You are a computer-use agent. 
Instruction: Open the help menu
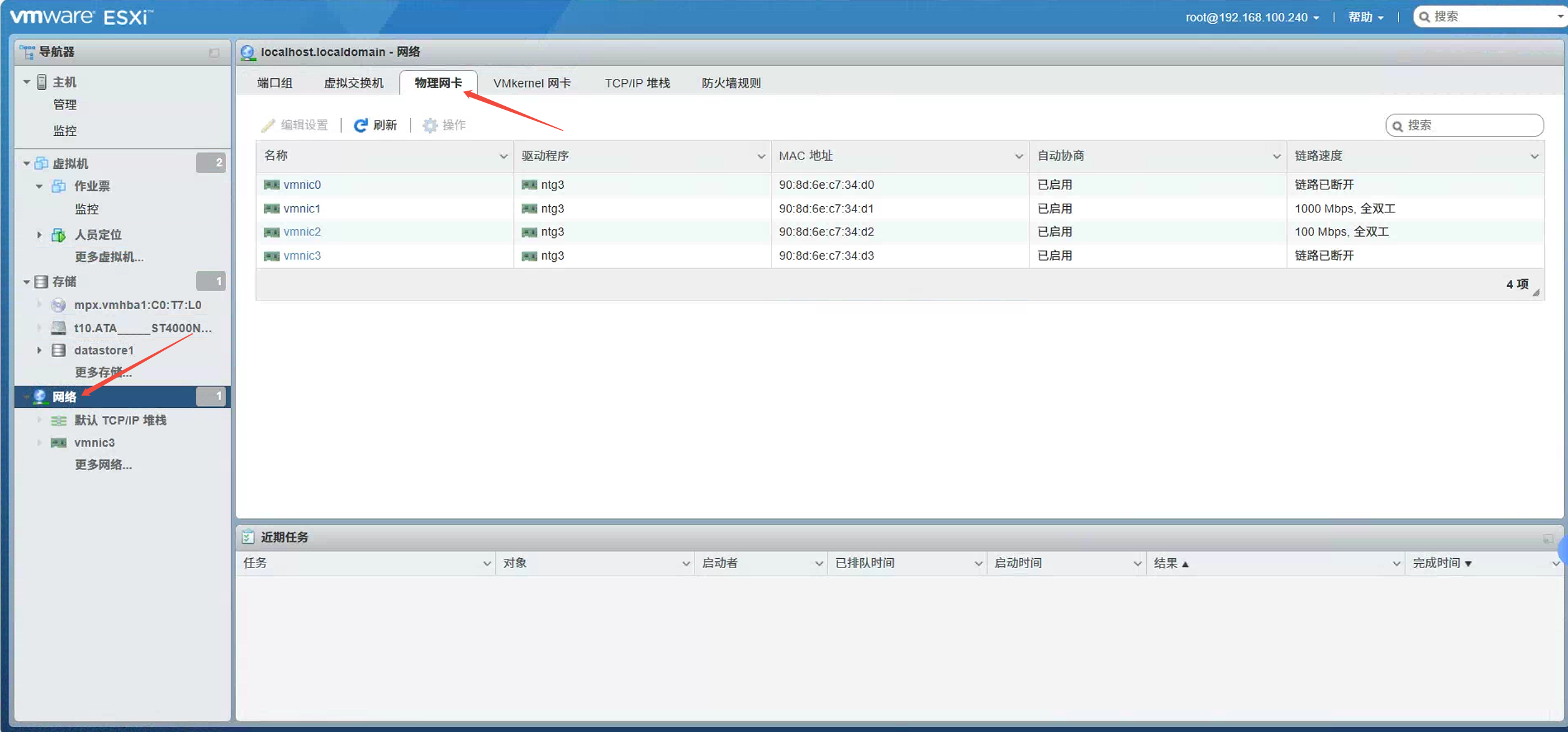[1365, 17]
